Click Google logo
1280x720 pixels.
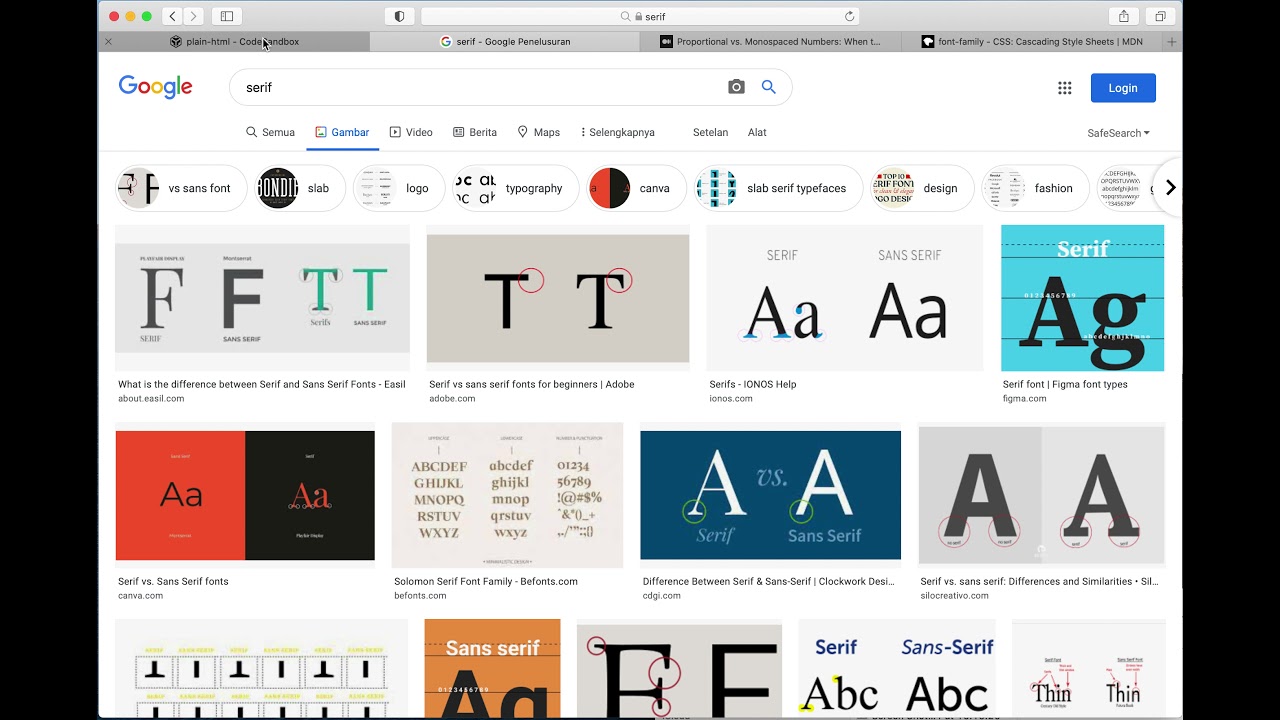155,87
